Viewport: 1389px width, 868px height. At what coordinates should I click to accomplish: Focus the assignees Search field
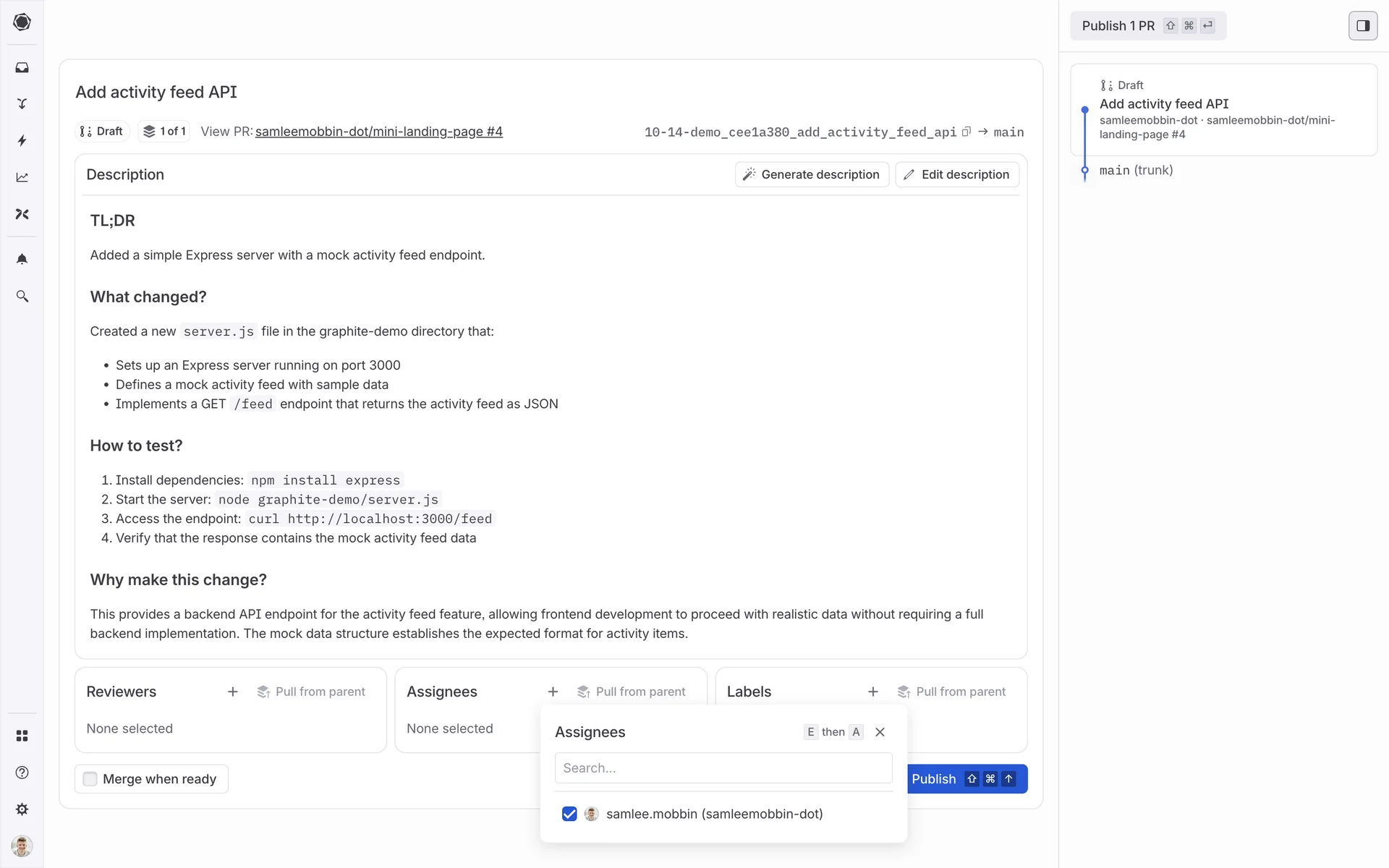723,768
